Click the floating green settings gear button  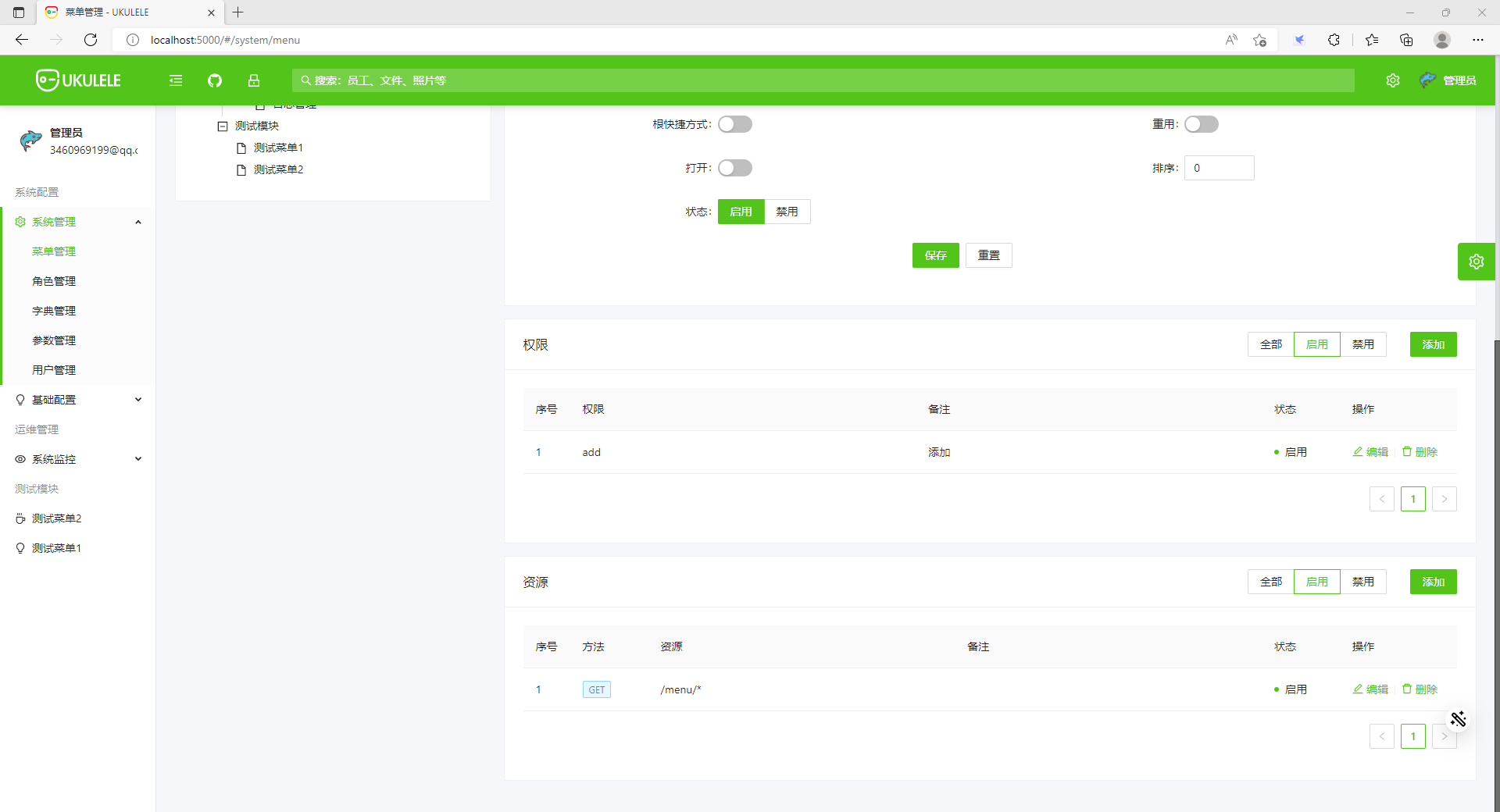pyautogui.click(x=1476, y=262)
